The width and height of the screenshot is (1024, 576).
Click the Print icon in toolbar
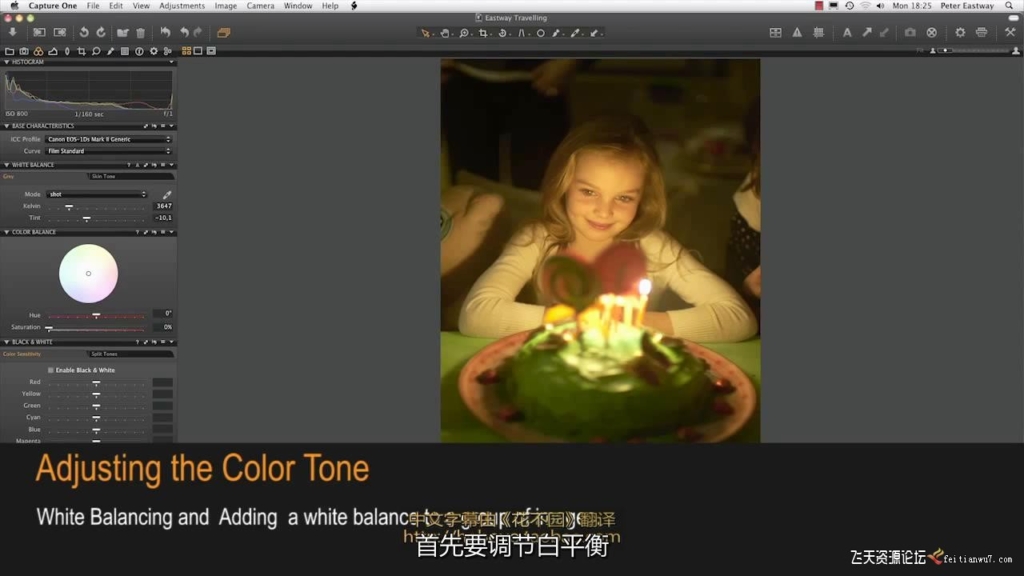pyautogui.click(x=981, y=33)
